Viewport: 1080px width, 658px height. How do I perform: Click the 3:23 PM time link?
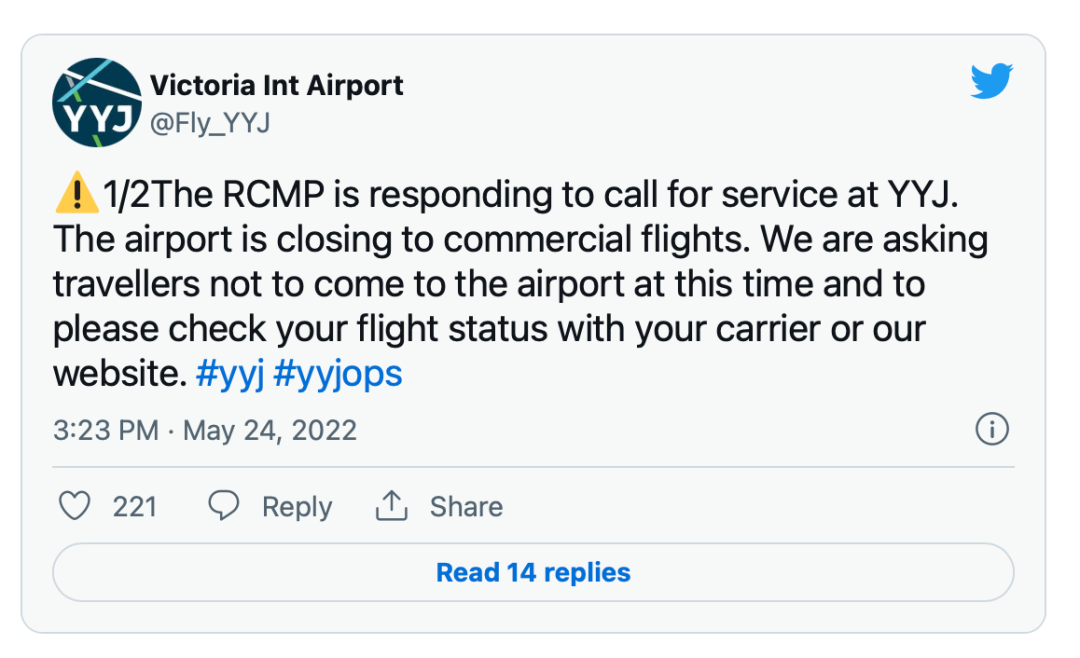[105, 430]
